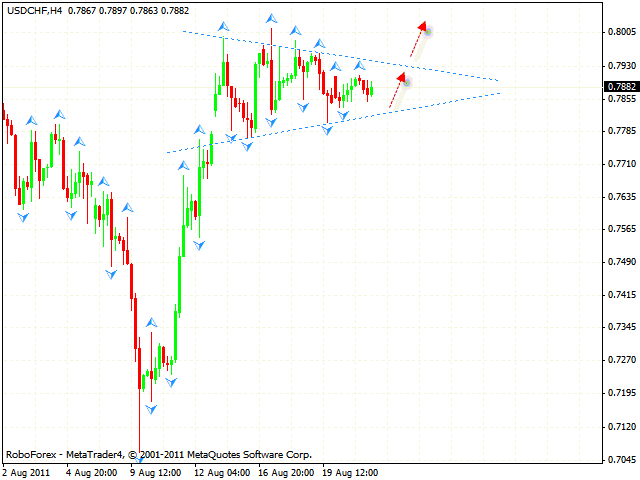Click the 19 Aug 12:00 time label
The image size is (640, 480).
pos(349,472)
